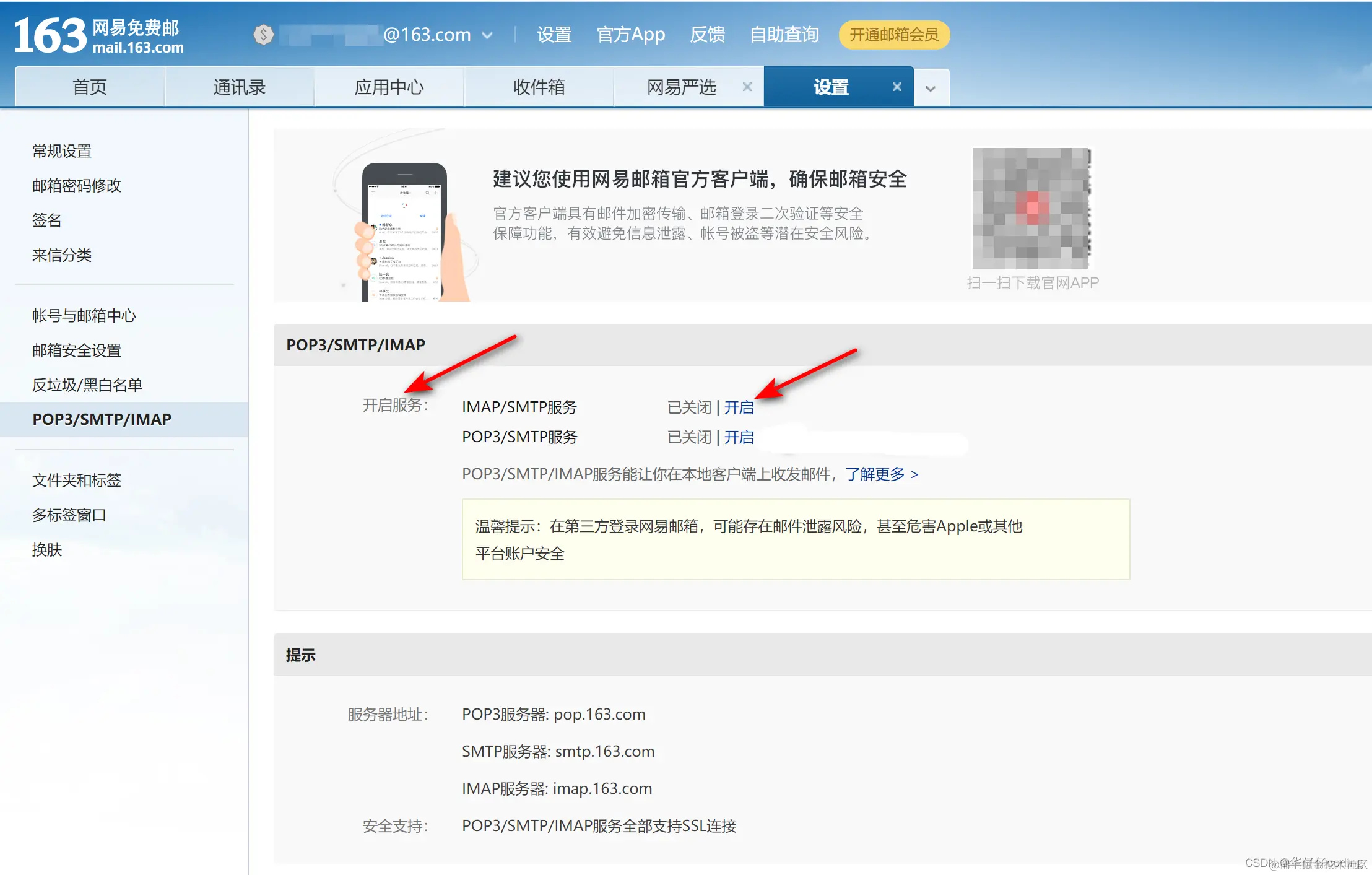Image resolution: width=1372 pixels, height=875 pixels.
Task: Switch to the 收件箱 tab
Action: pos(539,87)
